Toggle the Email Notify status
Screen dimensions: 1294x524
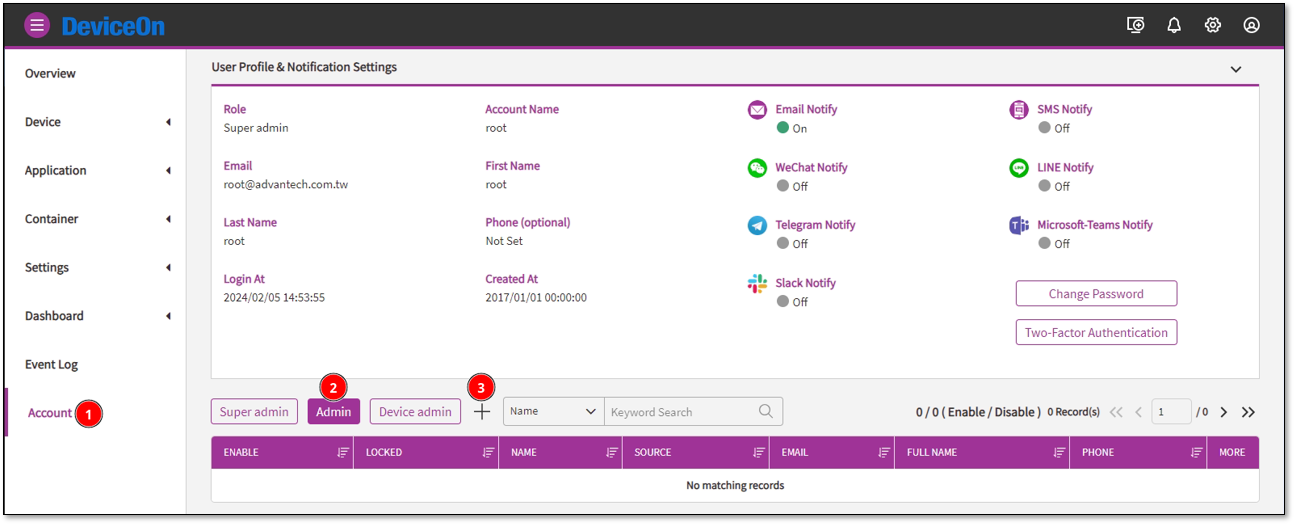(784, 128)
